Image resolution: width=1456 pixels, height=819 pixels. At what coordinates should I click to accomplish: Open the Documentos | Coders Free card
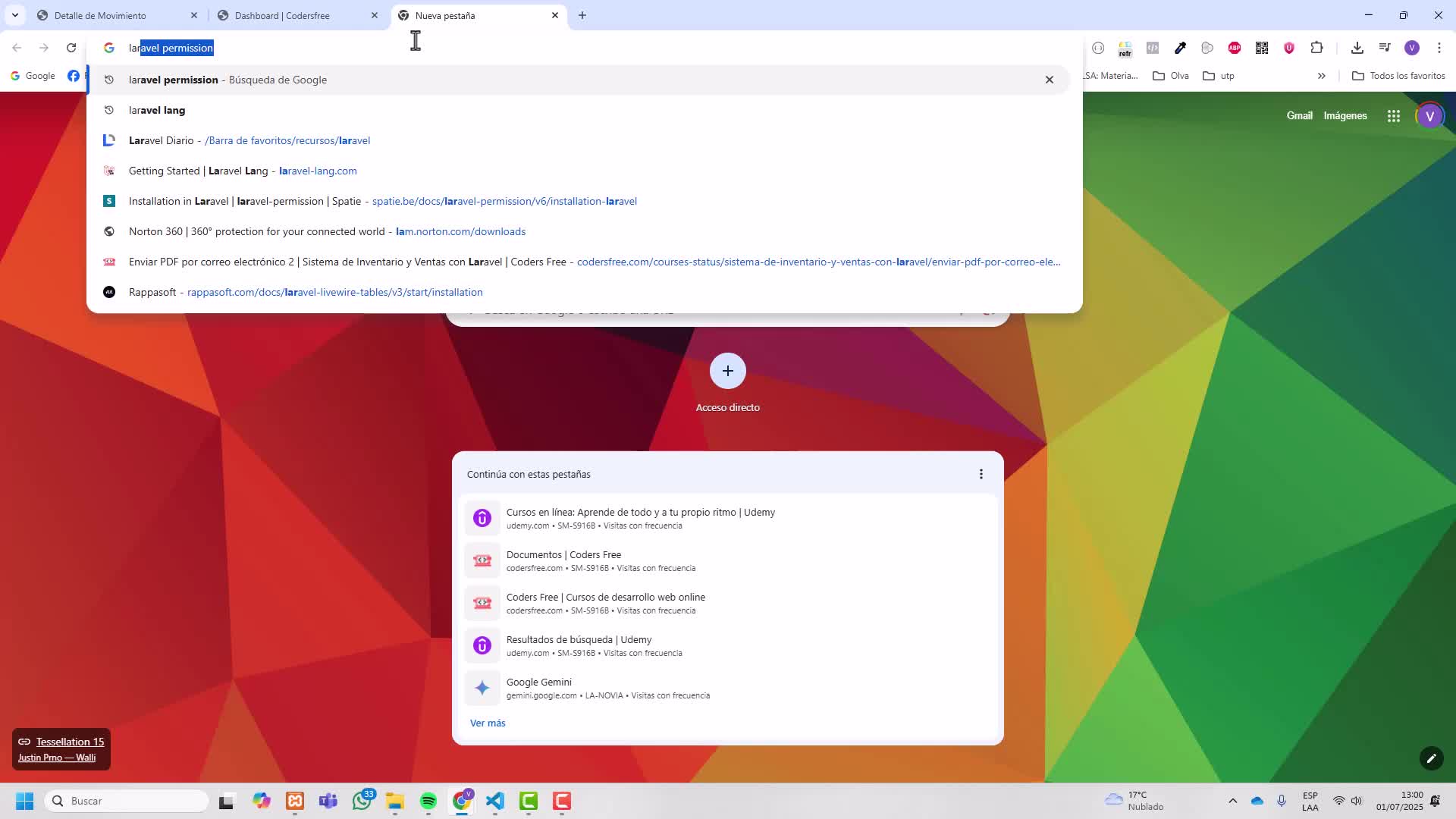[728, 560]
